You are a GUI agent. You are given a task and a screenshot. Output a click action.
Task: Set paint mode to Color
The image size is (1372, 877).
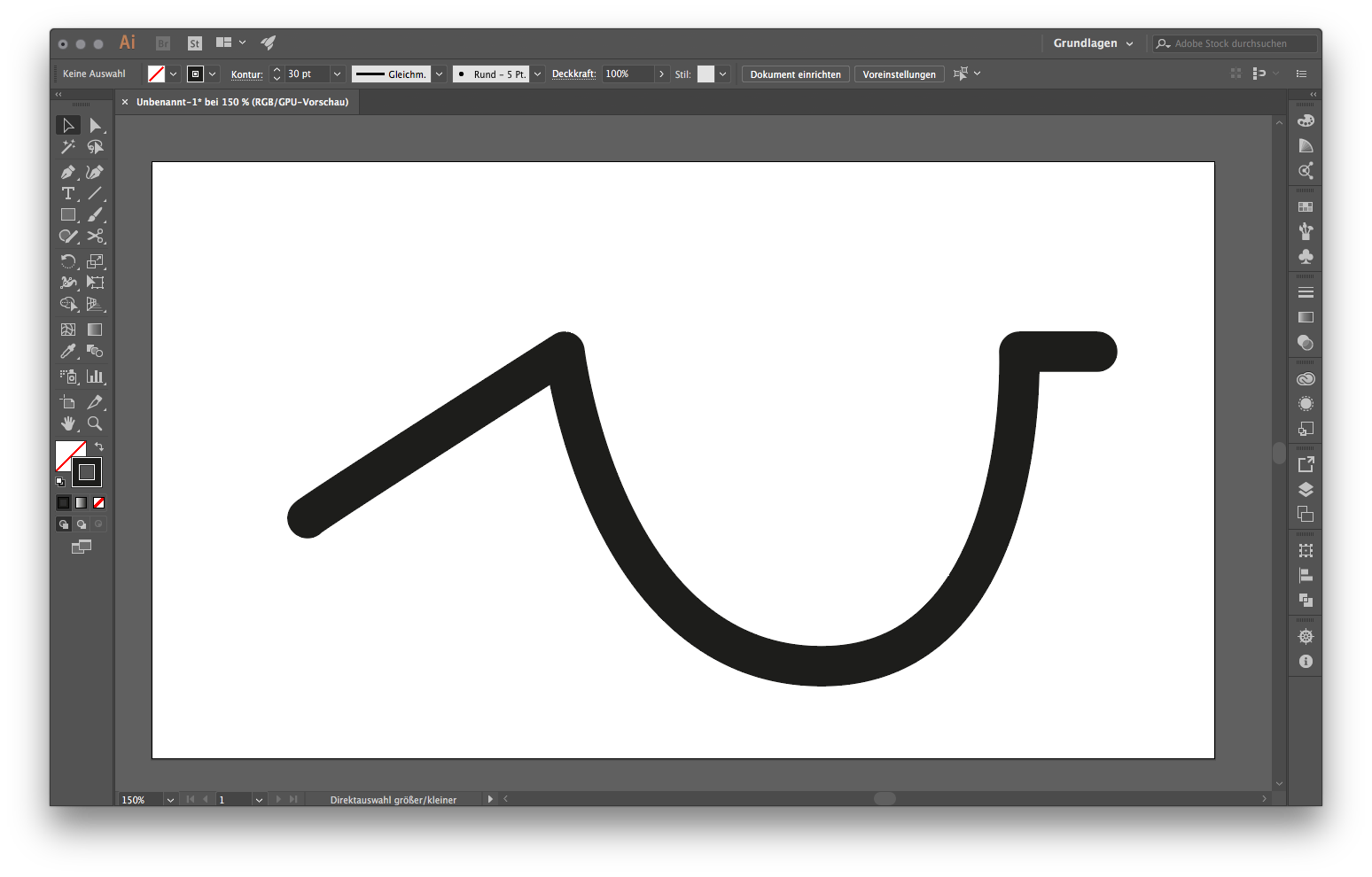pos(64,502)
